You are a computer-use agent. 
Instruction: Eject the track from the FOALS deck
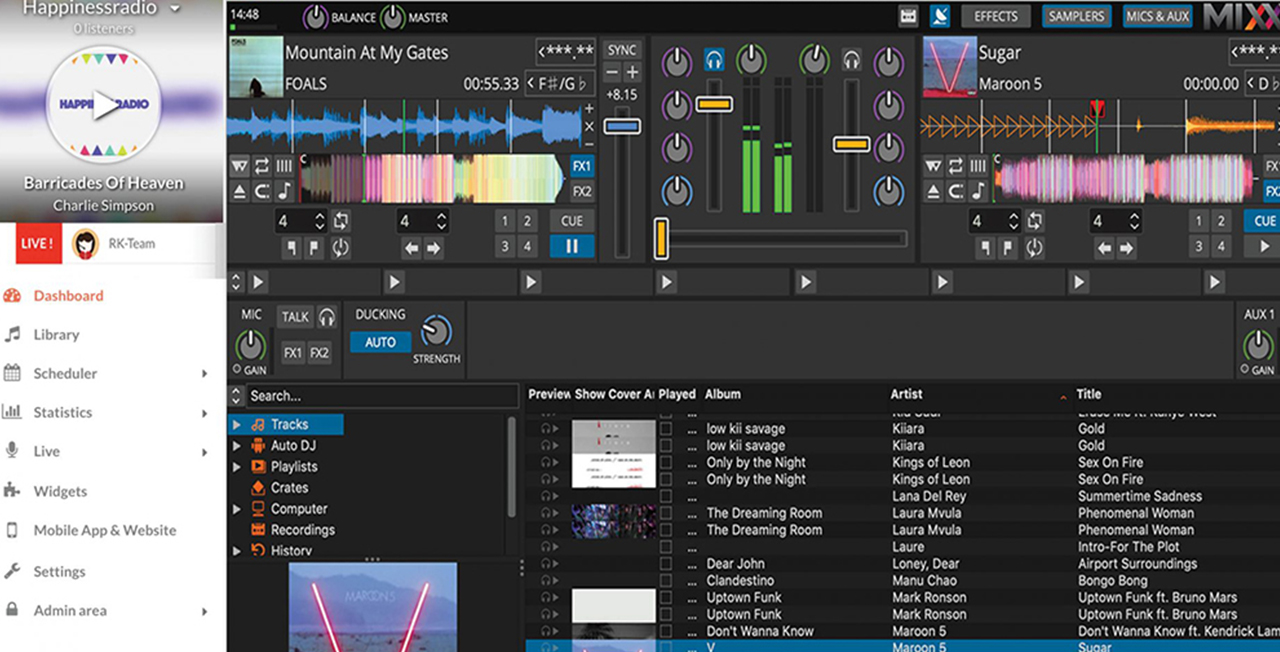click(x=240, y=190)
